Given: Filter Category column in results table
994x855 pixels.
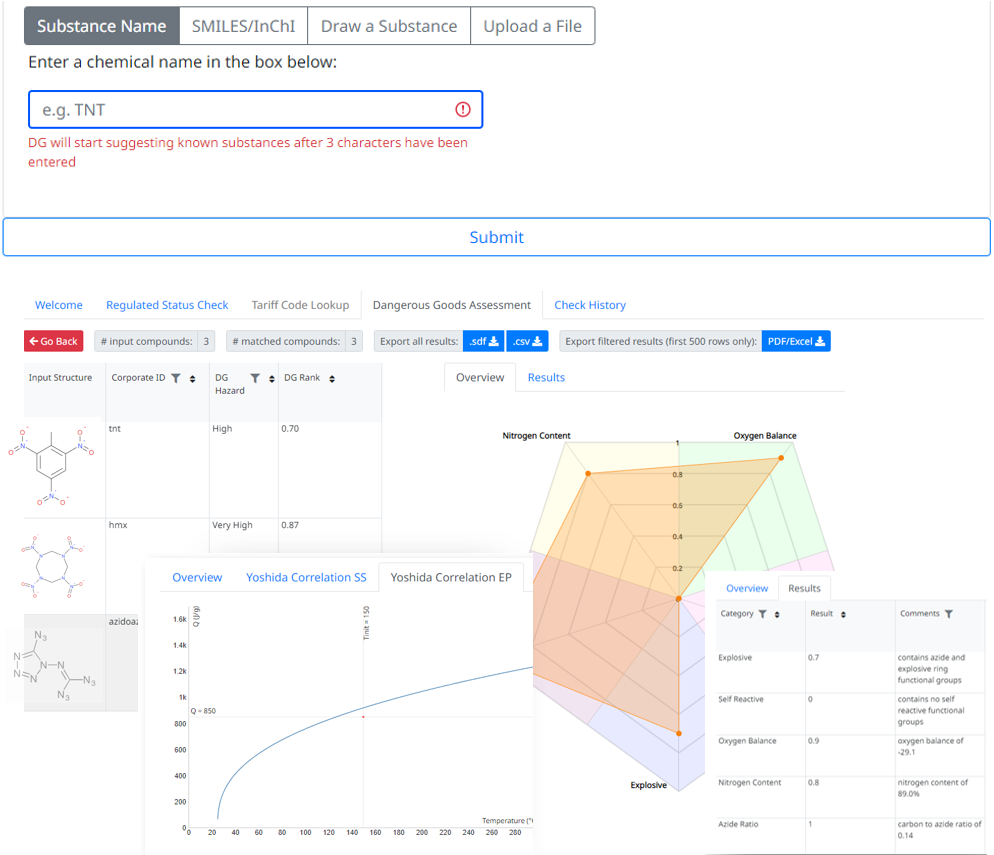Looking at the screenshot, I should [763, 614].
